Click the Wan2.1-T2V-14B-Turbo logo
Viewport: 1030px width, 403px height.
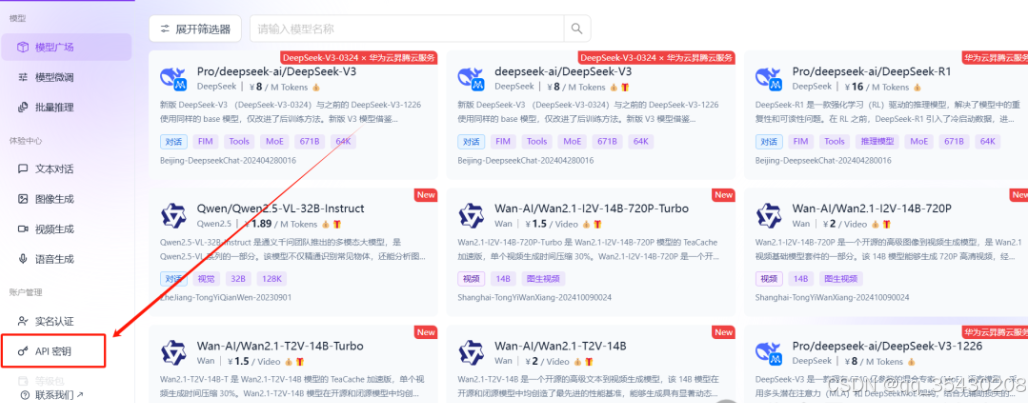(174, 353)
